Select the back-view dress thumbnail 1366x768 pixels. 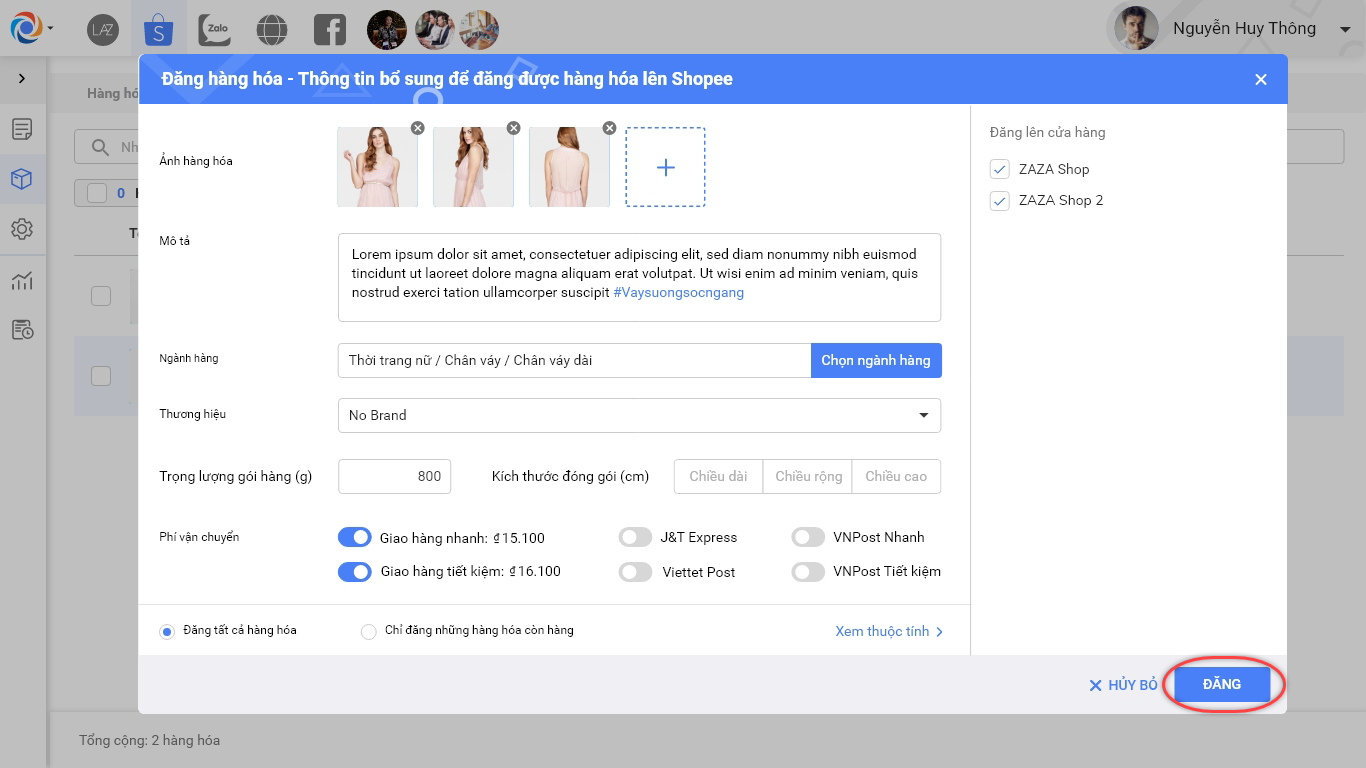pos(569,167)
